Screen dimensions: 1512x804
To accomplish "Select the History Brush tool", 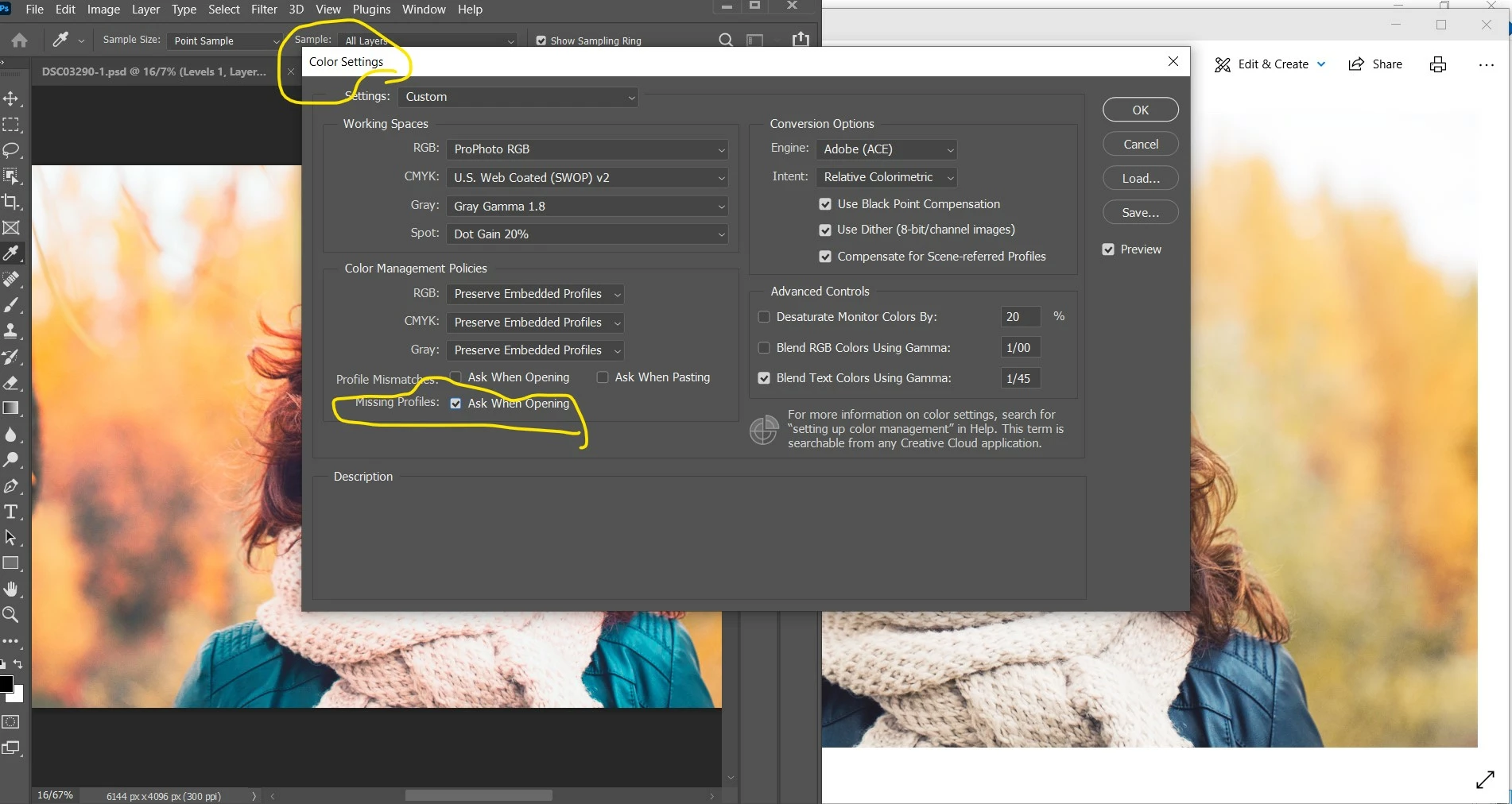I will (x=11, y=357).
